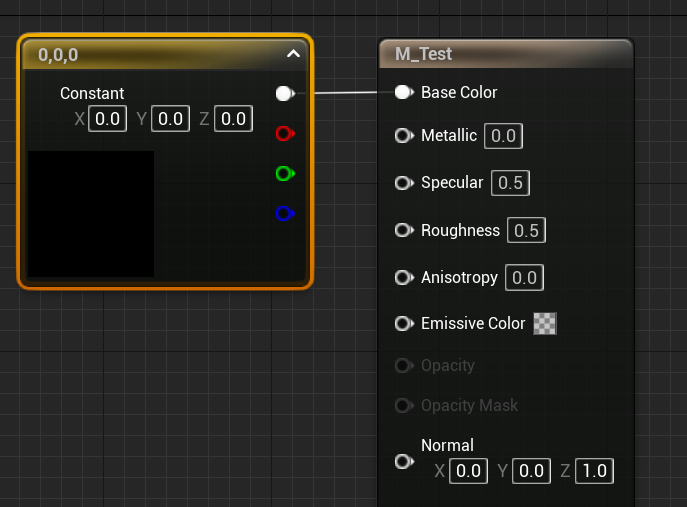Click the Metallic label

449,135
